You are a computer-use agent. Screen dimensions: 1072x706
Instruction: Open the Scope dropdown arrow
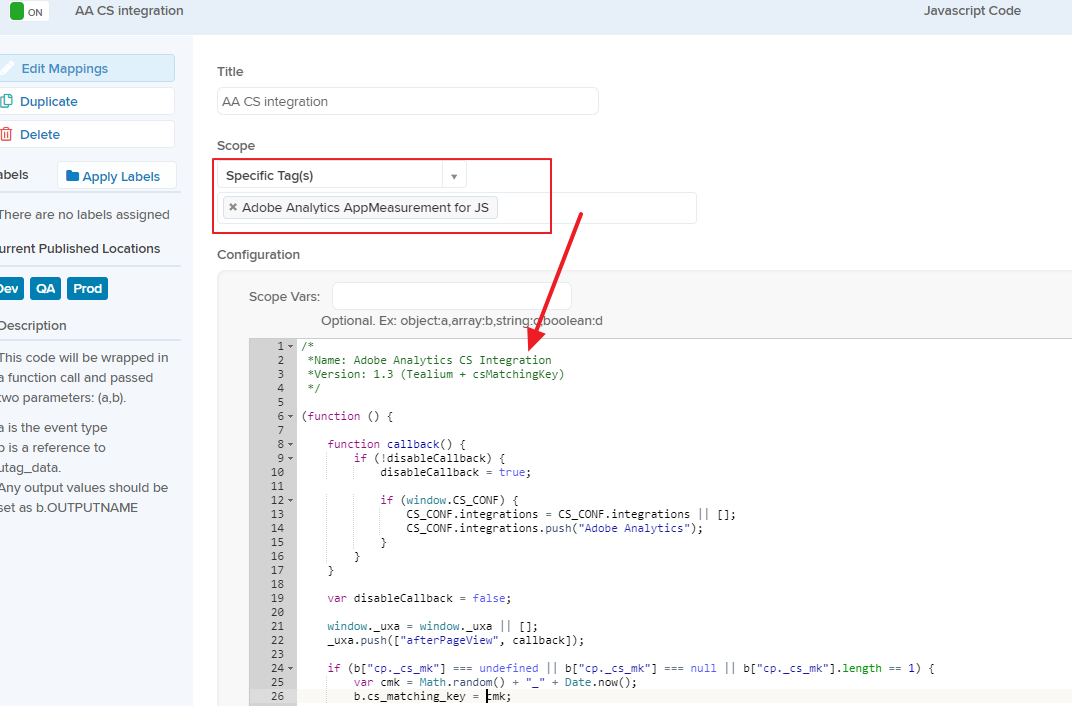pyautogui.click(x=454, y=176)
